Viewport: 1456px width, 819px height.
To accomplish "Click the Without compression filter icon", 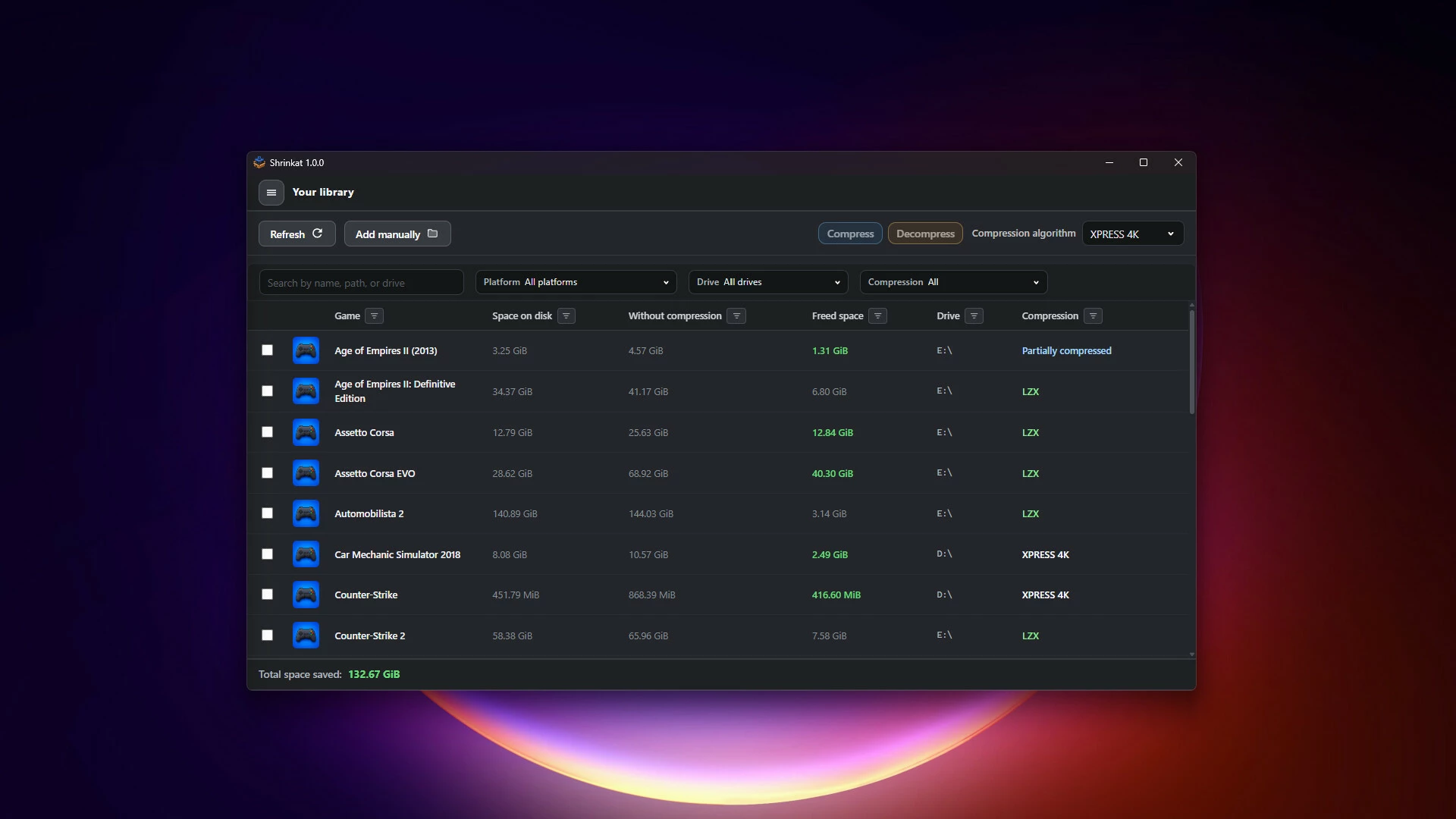I will tap(736, 316).
